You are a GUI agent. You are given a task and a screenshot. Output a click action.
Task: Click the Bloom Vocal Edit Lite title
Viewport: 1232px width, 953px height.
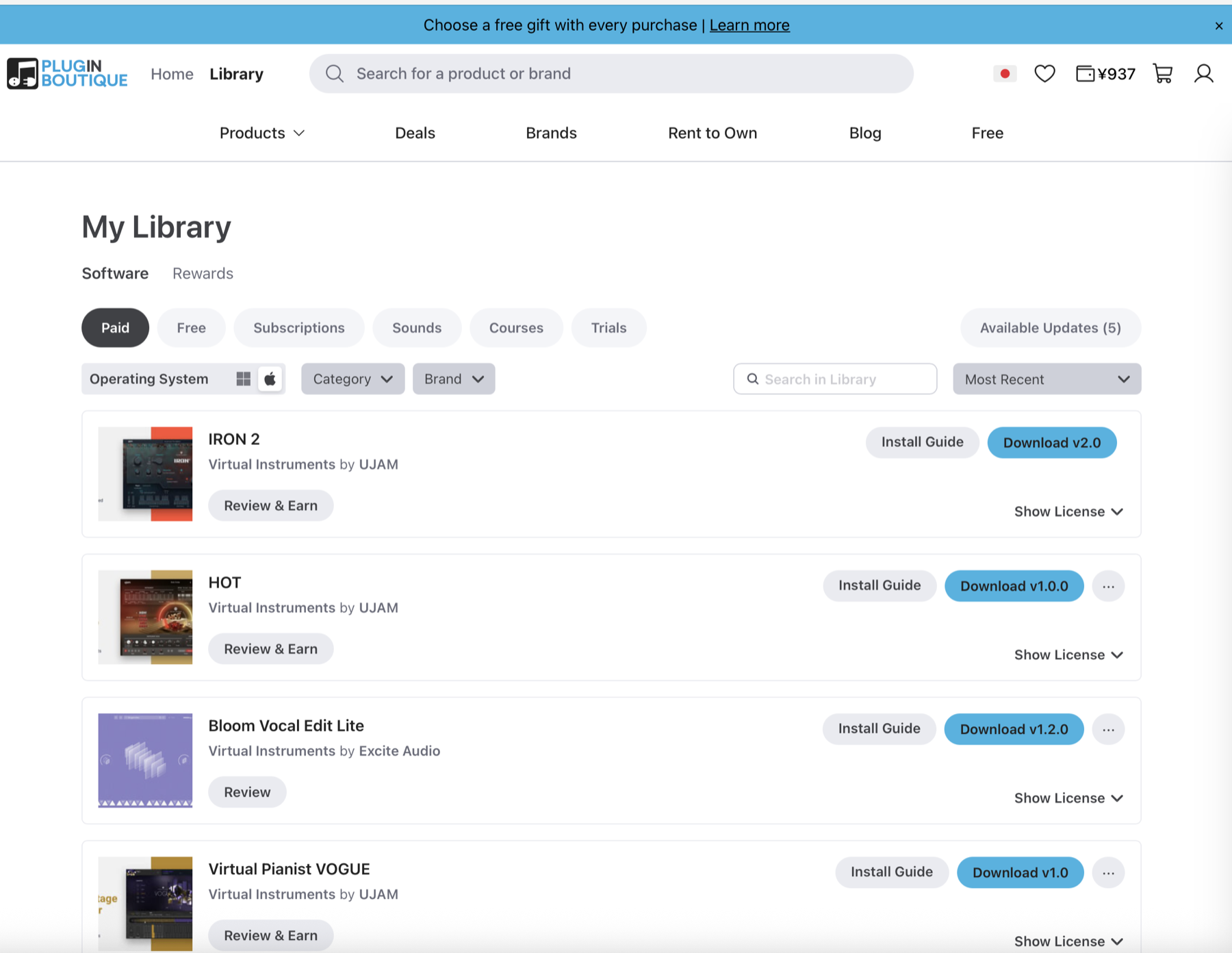coord(286,726)
